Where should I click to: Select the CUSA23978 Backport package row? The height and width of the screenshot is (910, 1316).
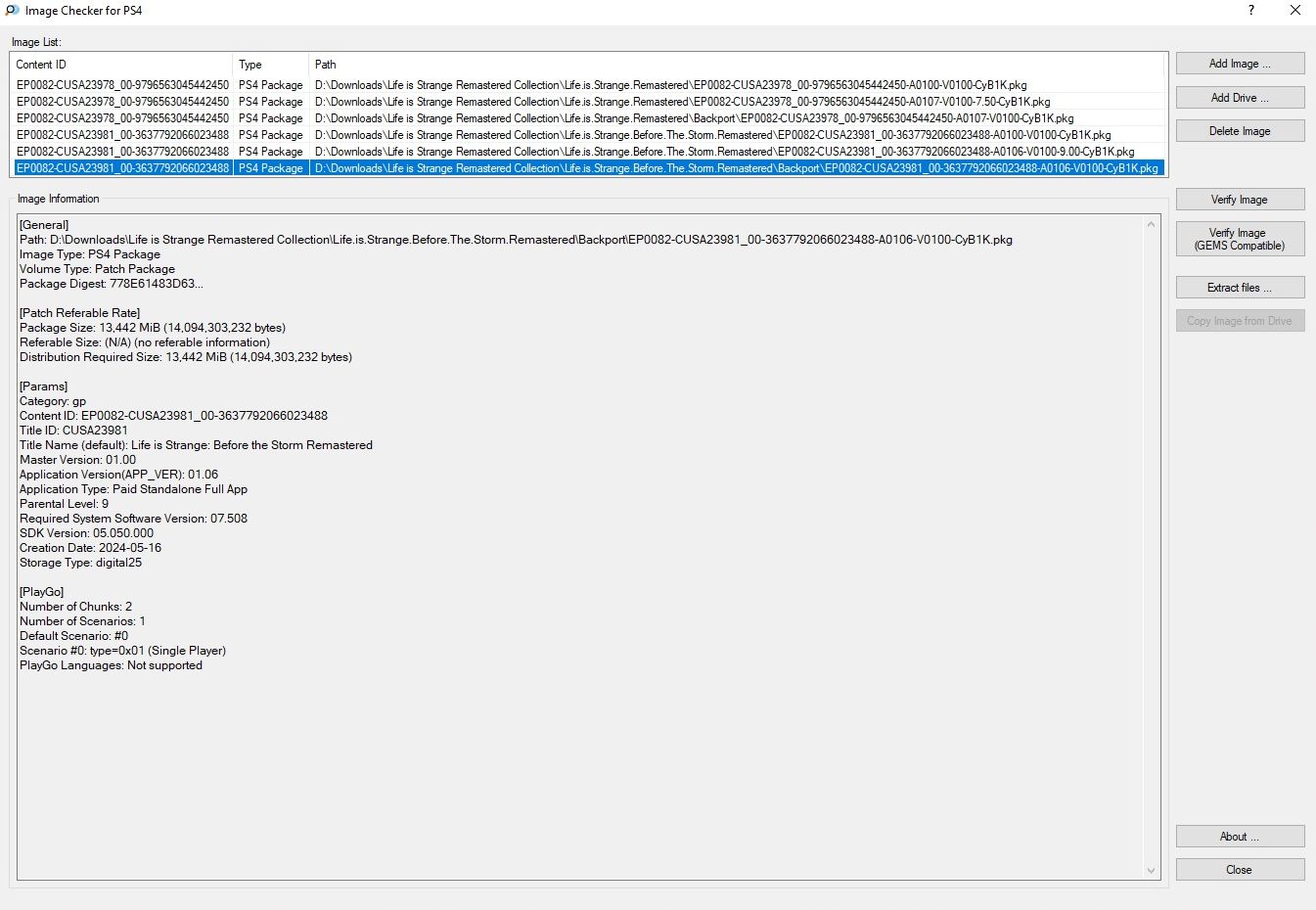pos(588,118)
